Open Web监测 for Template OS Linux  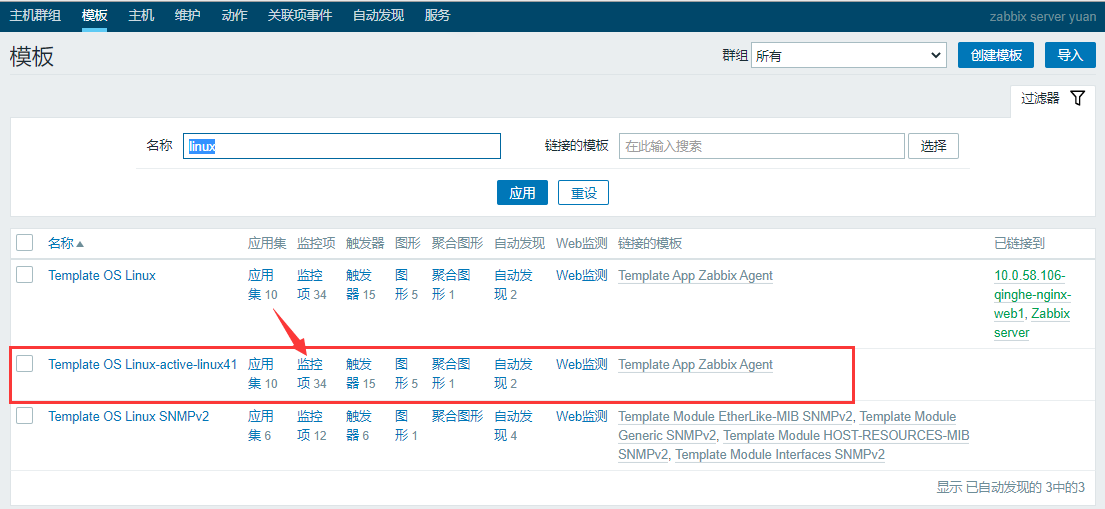pos(581,276)
